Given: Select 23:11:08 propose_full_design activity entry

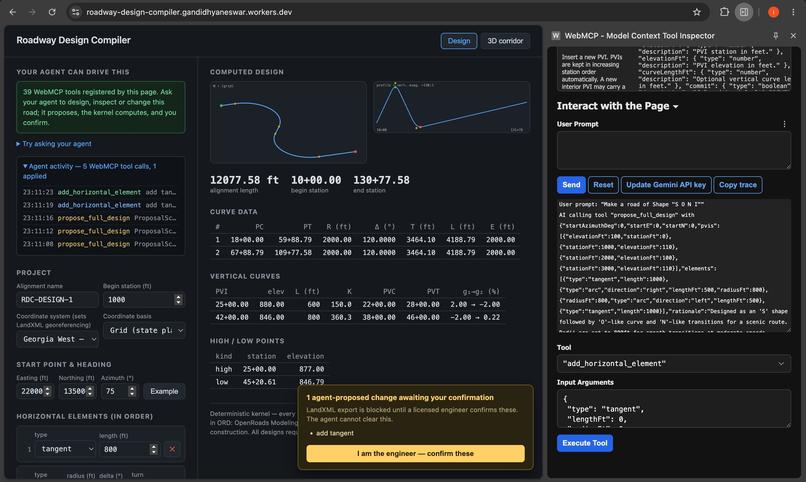Looking at the screenshot, I should (x=100, y=244).
